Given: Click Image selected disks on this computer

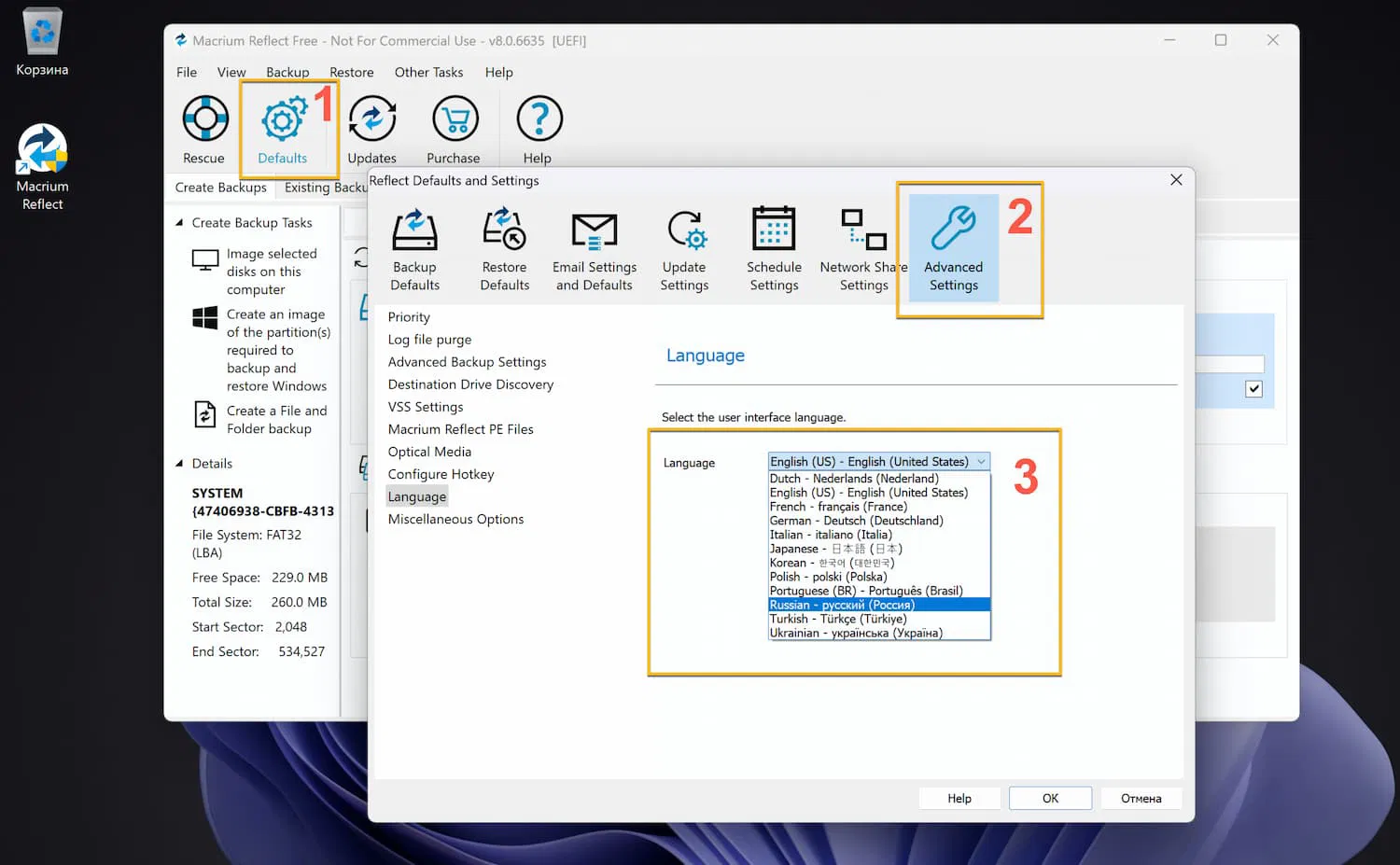Looking at the screenshot, I should [272, 272].
